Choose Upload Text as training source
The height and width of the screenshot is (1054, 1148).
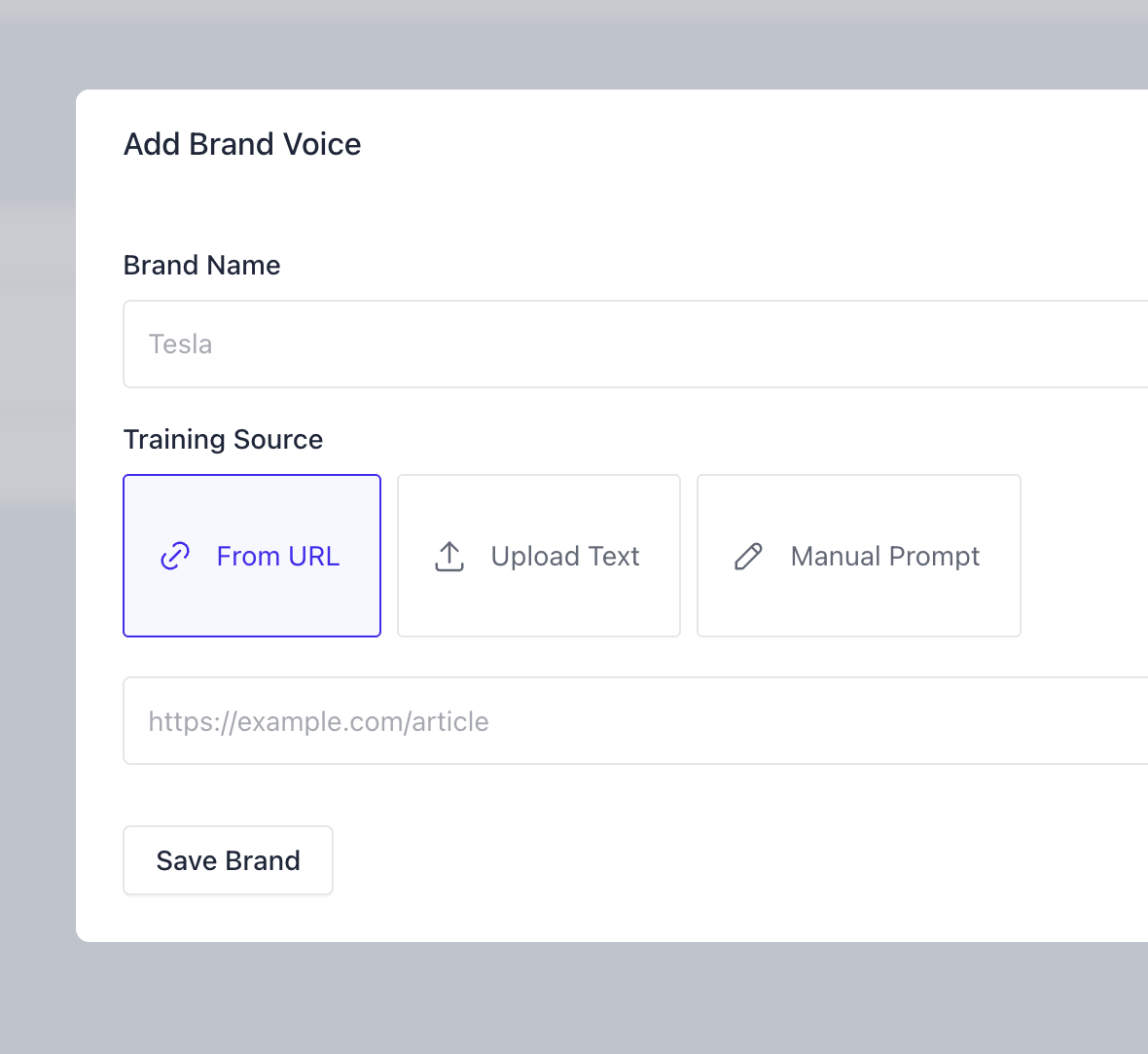point(539,556)
